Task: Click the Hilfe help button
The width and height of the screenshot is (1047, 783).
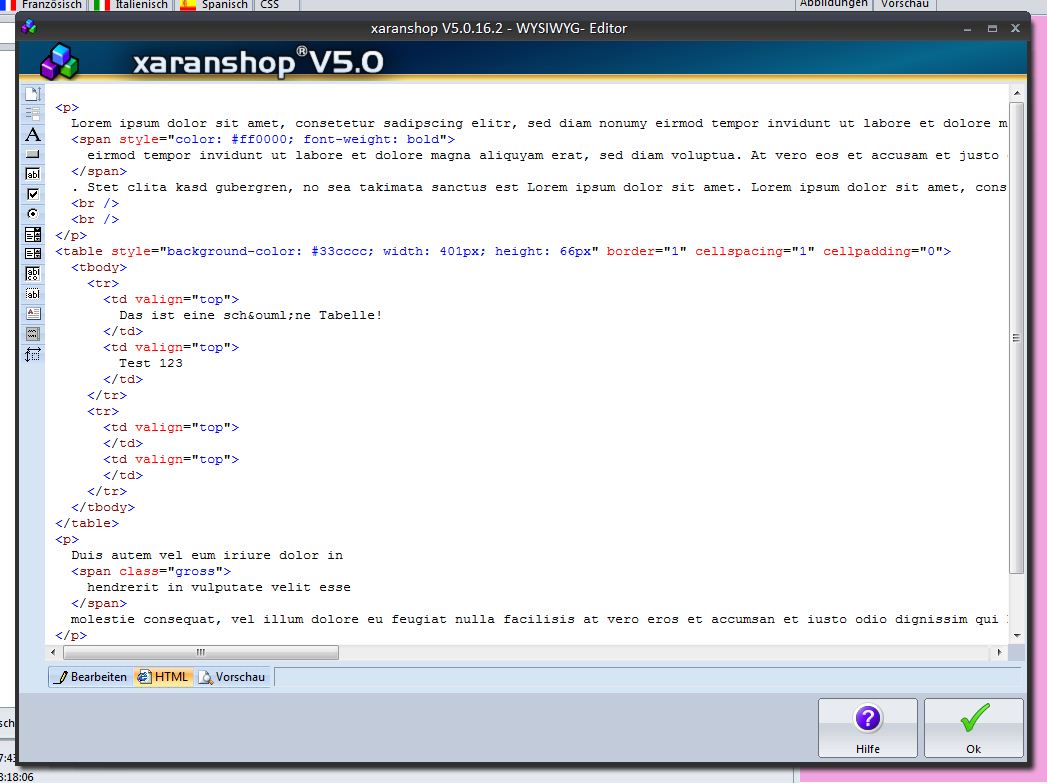Action: coord(867,728)
